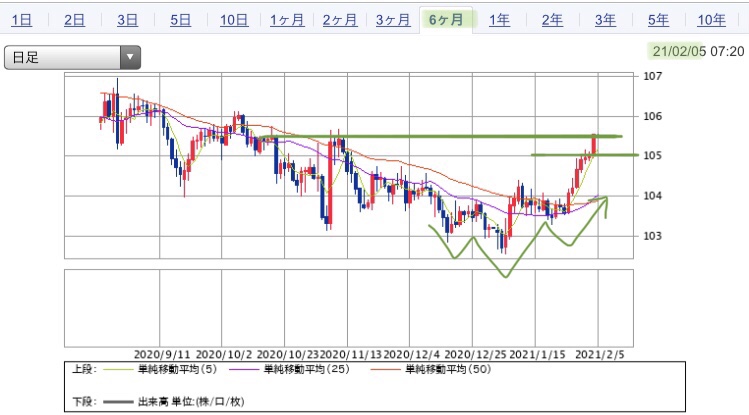Open the 5年 chart period
The height and width of the screenshot is (415, 749).
pos(658,20)
